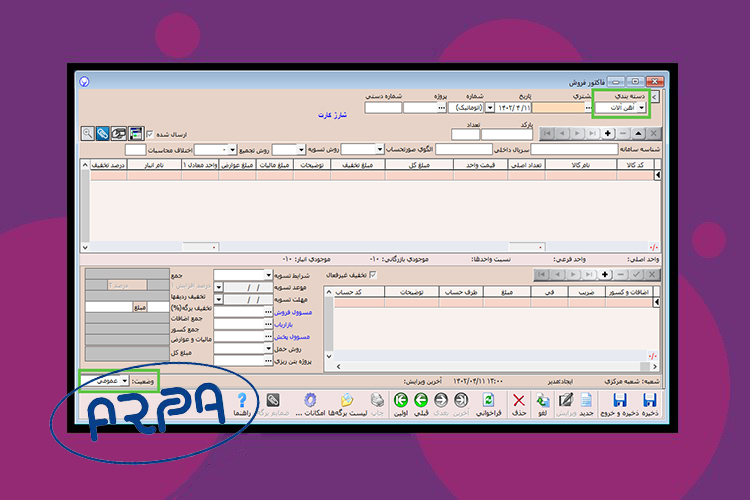The image size is (750, 500).
Task: Open the تاریخ date picker arrow
Action: click(490, 108)
